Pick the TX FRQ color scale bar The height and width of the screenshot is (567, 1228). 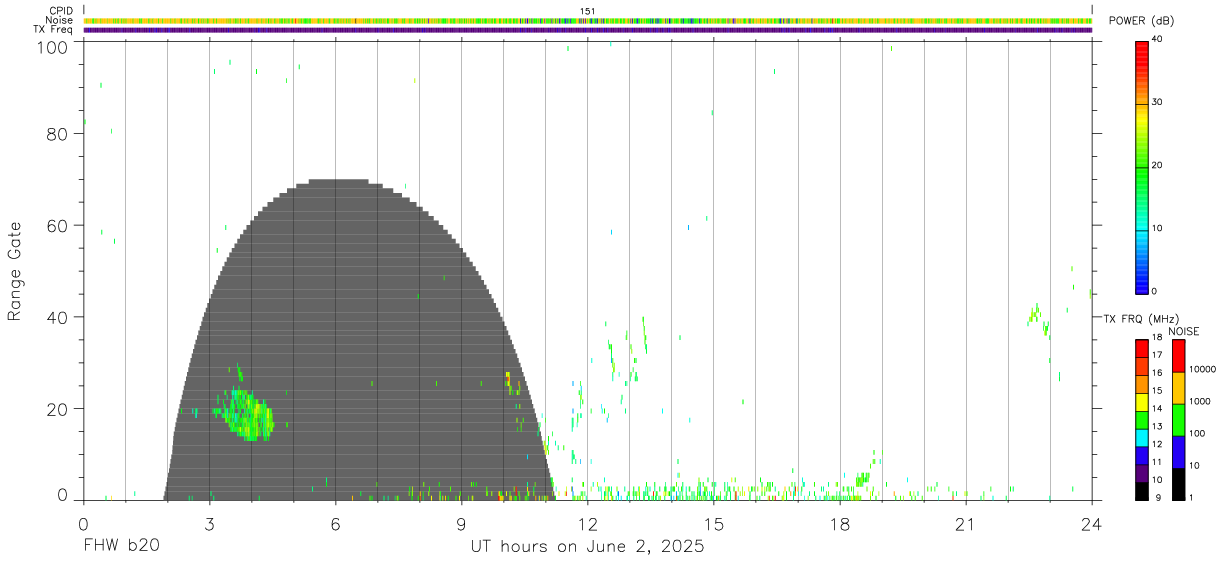(x=1142, y=419)
